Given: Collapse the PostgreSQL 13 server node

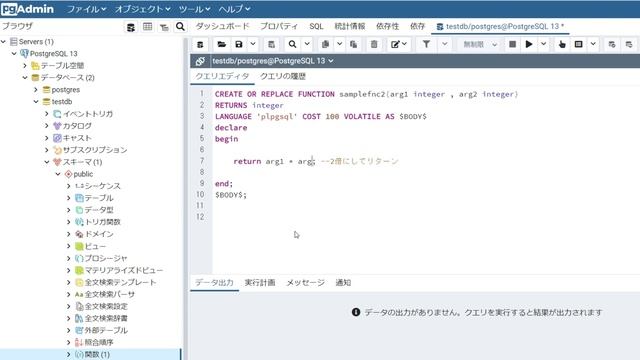Looking at the screenshot, I should point(14,53).
